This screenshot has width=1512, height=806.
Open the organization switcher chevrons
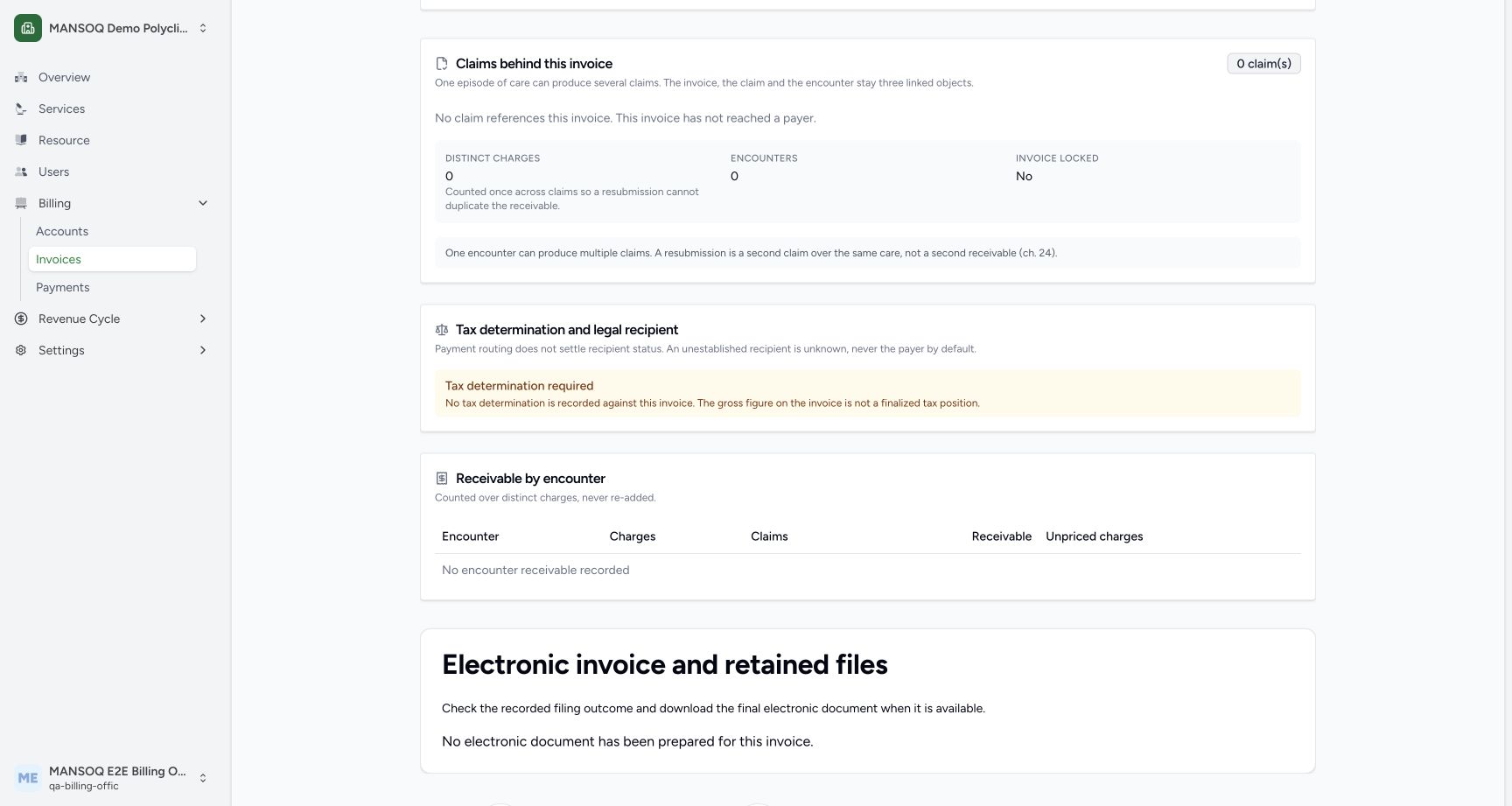[203, 28]
